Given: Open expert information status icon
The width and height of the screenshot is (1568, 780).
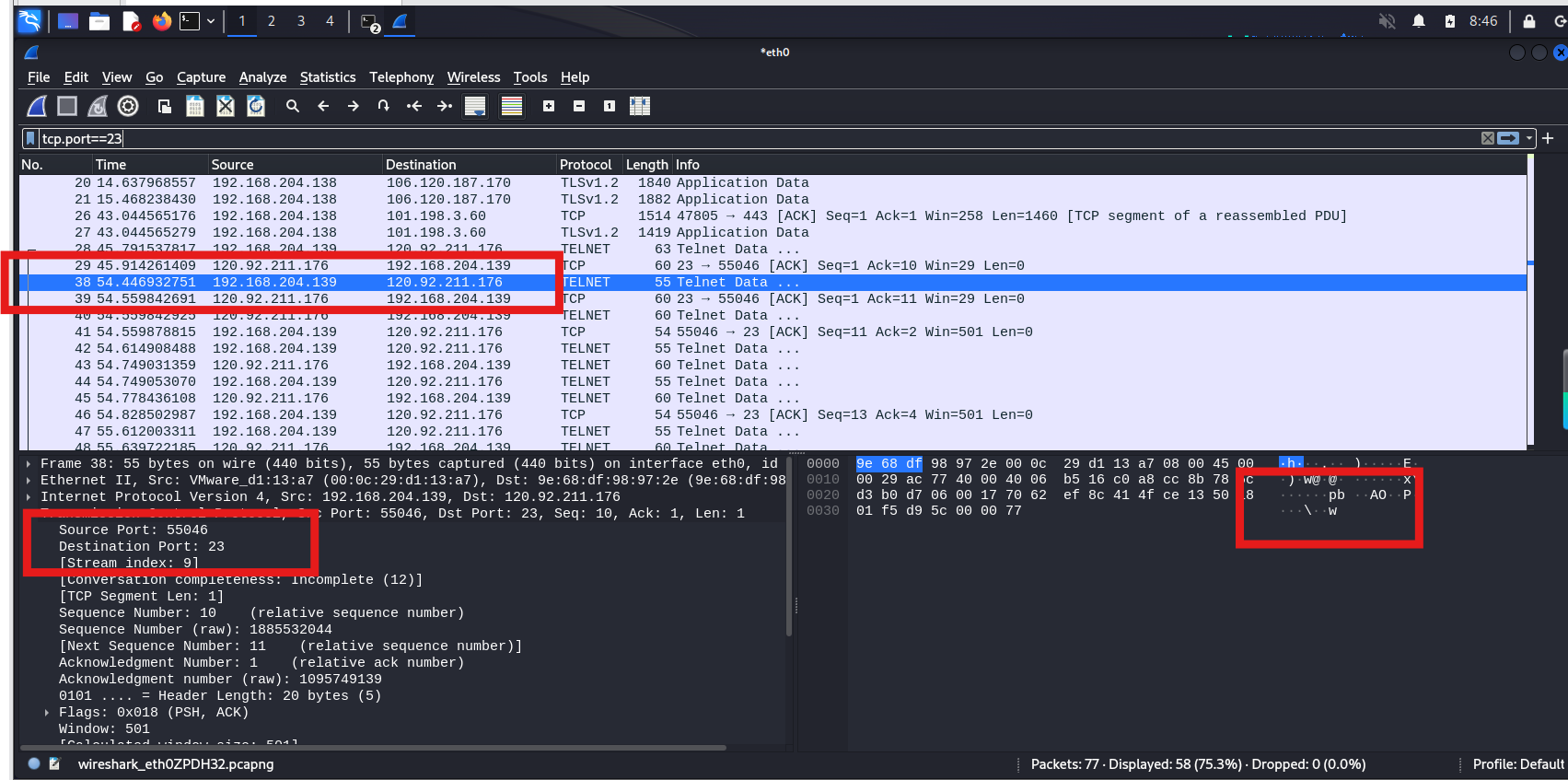Looking at the screenshot, I should point(34,763).
